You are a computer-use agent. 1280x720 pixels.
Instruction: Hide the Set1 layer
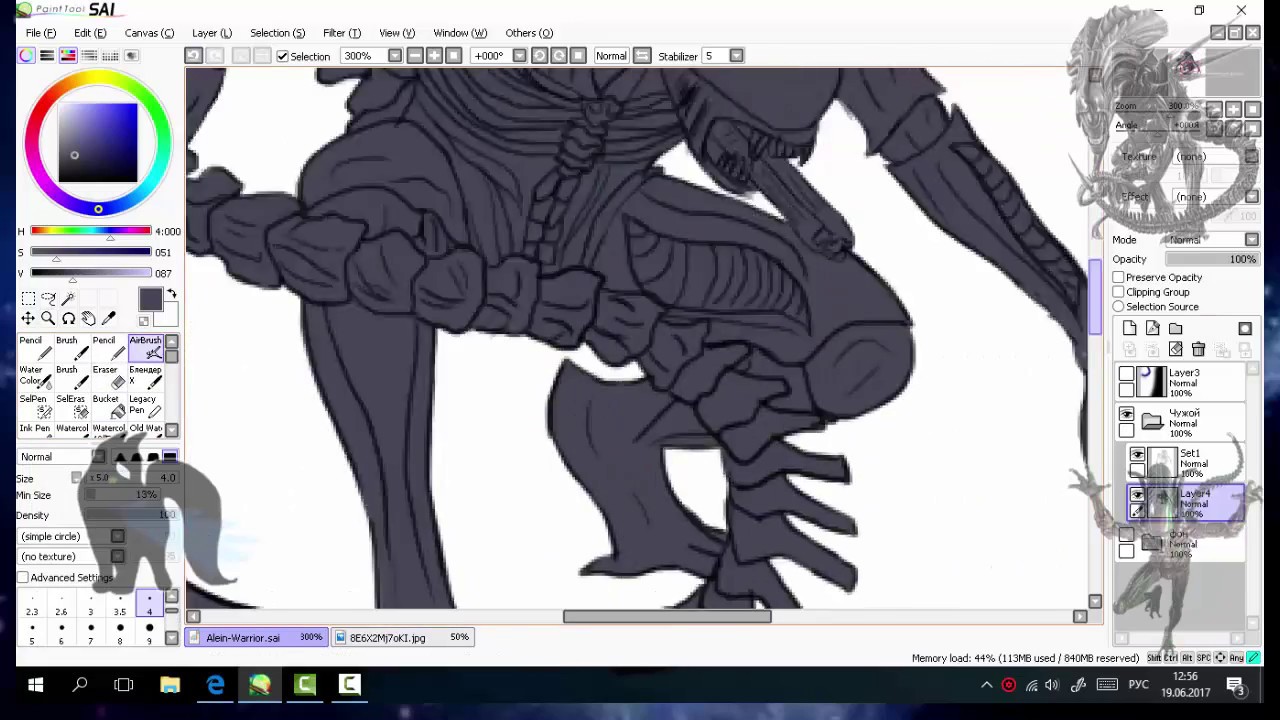1137,455
